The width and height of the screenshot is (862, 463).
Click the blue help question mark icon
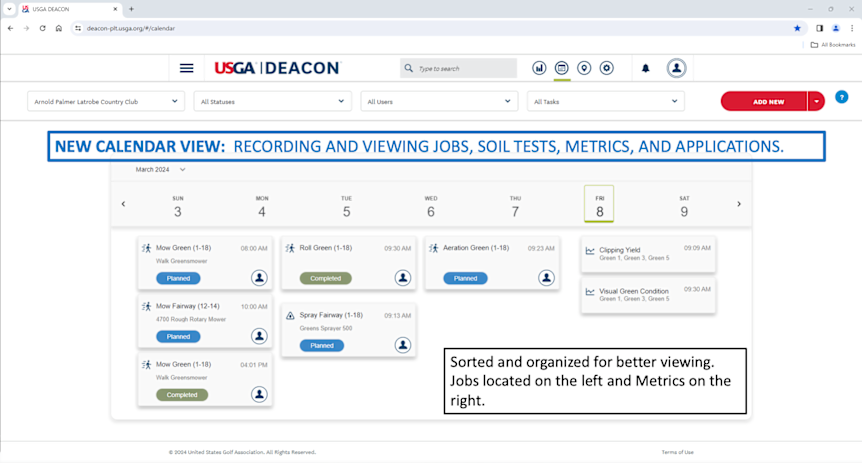(x=841, y=97)
